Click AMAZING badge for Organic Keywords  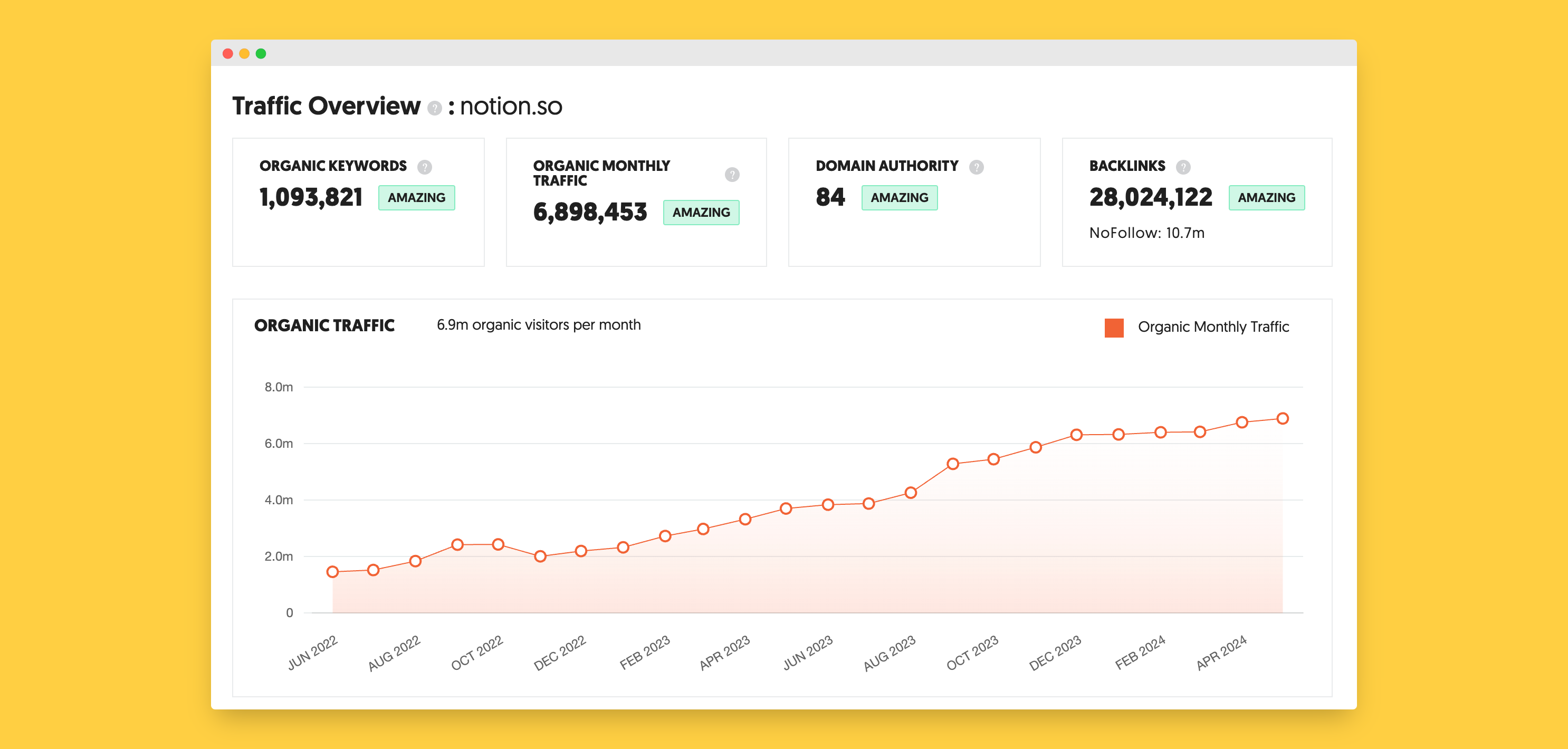pos(416,198)
